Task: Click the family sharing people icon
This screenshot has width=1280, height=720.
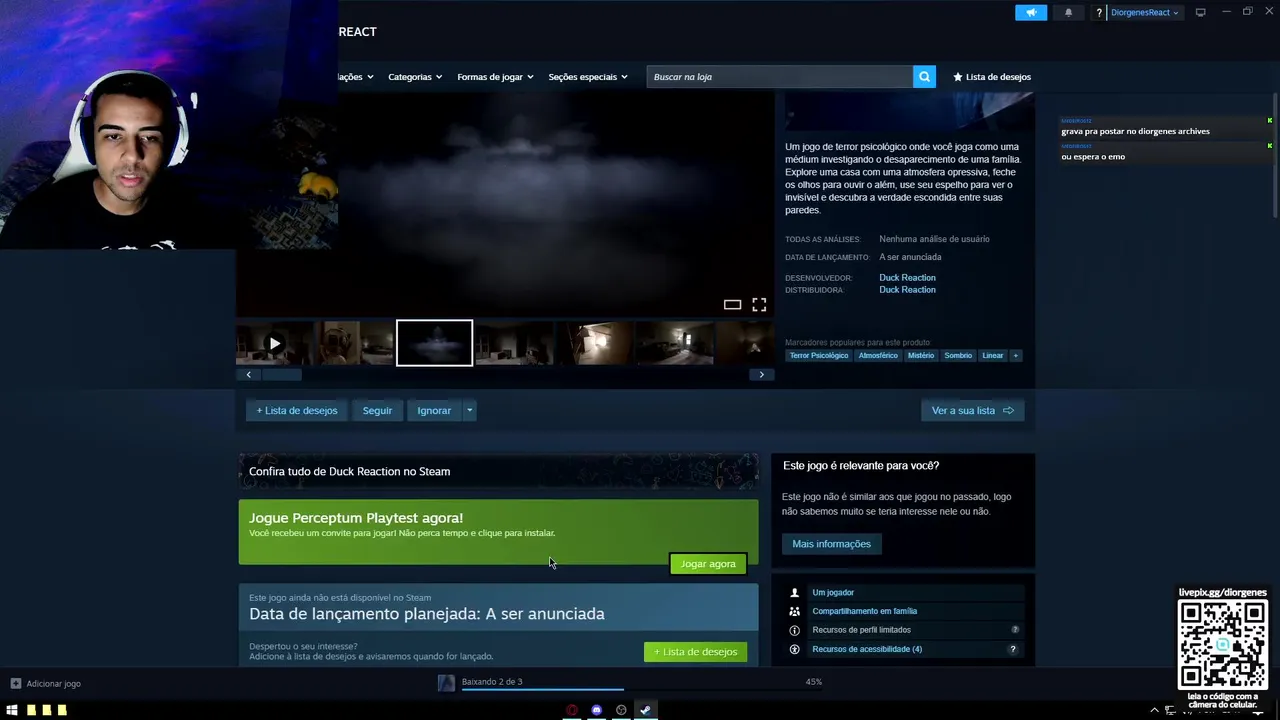Action: pos(795,611)
